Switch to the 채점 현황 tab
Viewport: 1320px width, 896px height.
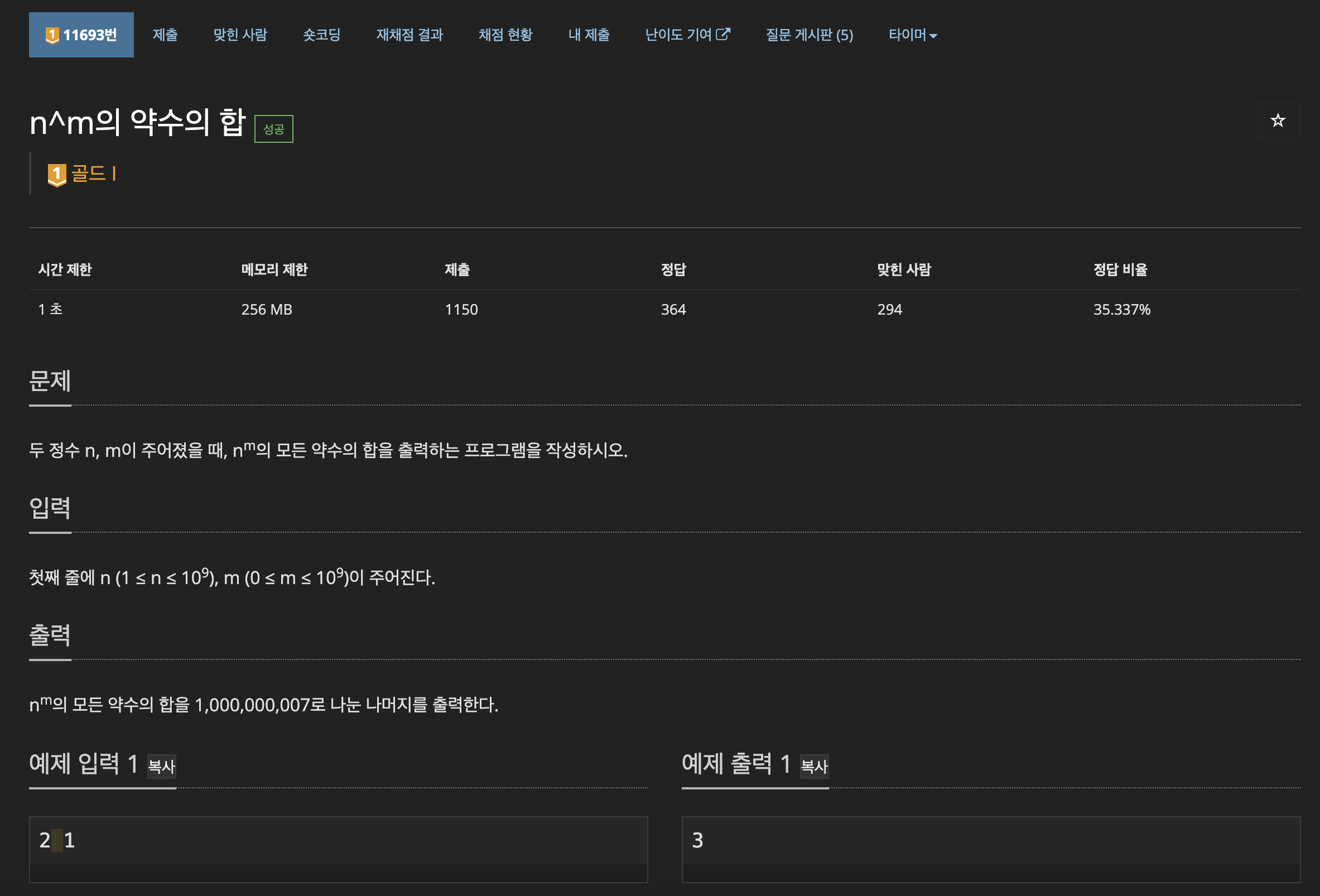505,35
